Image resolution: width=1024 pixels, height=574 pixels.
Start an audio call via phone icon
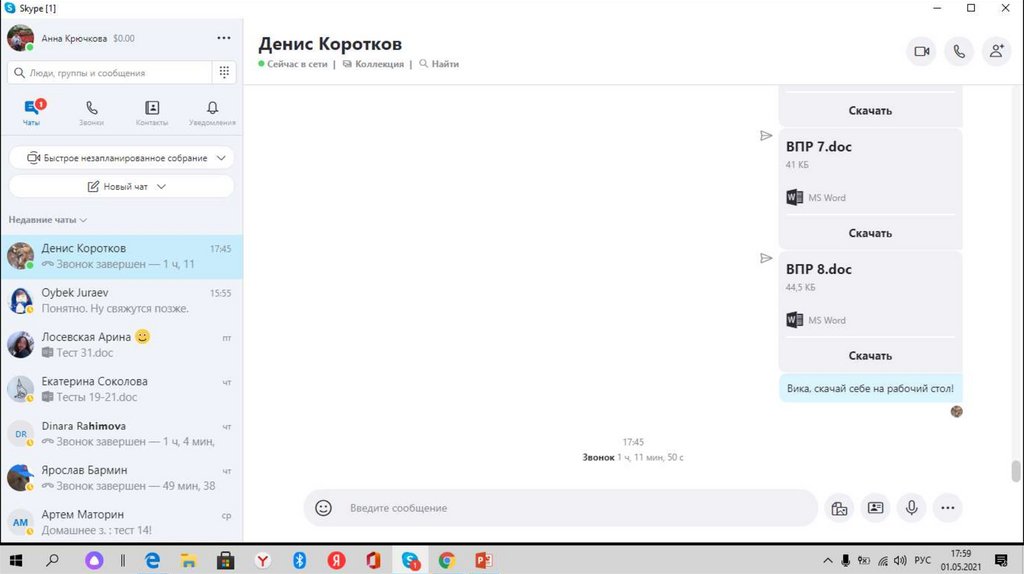tap(958, 52)
